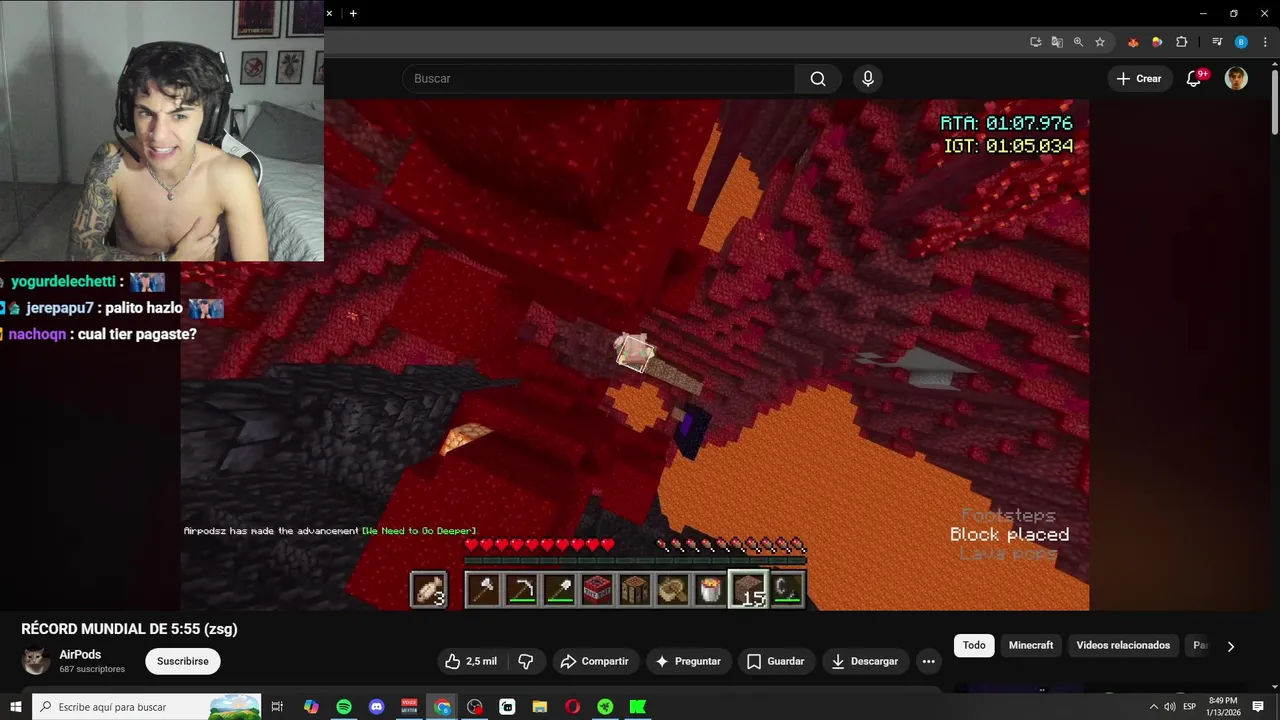Click the video title RÉCORD MUNDIAL DE 5:55
Screen dimensions: 1280x720
[129, 629]
